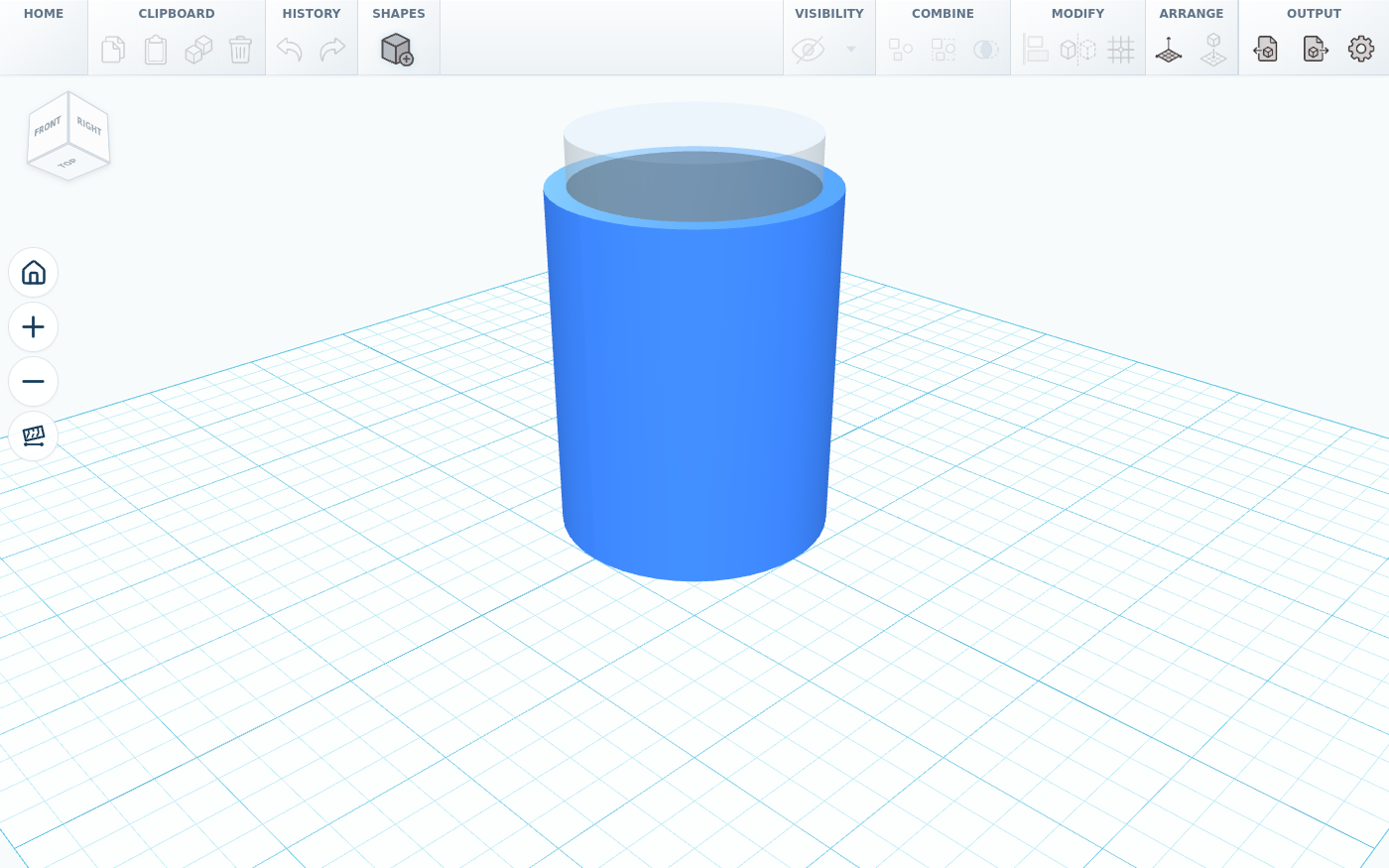This screenshot has height=868, width=1389.
Task: Click the copy icon in Clipboard
Action: [x=113, y=50]
